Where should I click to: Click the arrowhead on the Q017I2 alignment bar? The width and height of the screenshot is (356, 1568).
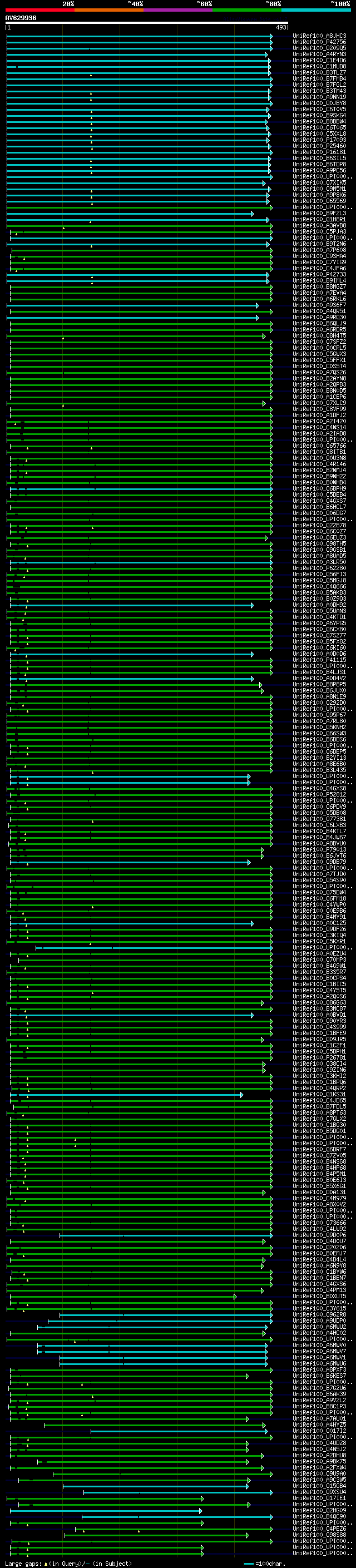pos(265,1432)
